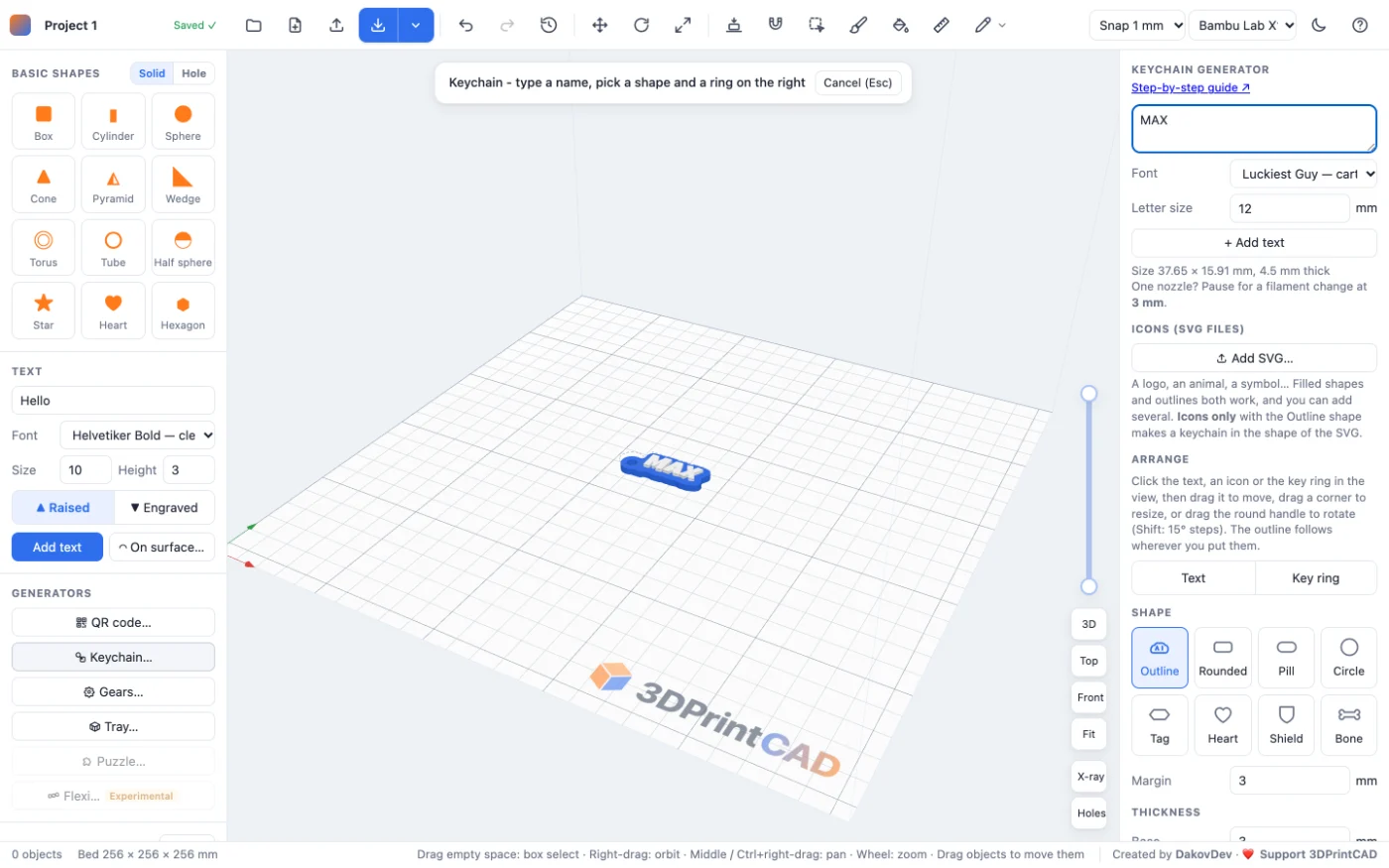Viewport: 1389px width, 868px height.
Task: Toggle the X-ray view
Action: pos(1090,777)
